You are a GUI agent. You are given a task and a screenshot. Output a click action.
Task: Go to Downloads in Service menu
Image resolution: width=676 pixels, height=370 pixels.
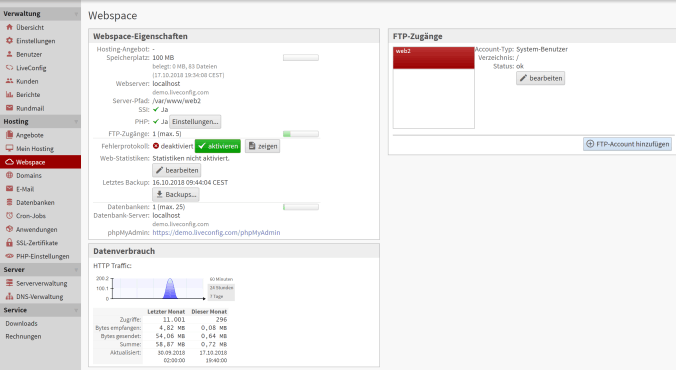[22, 323]
